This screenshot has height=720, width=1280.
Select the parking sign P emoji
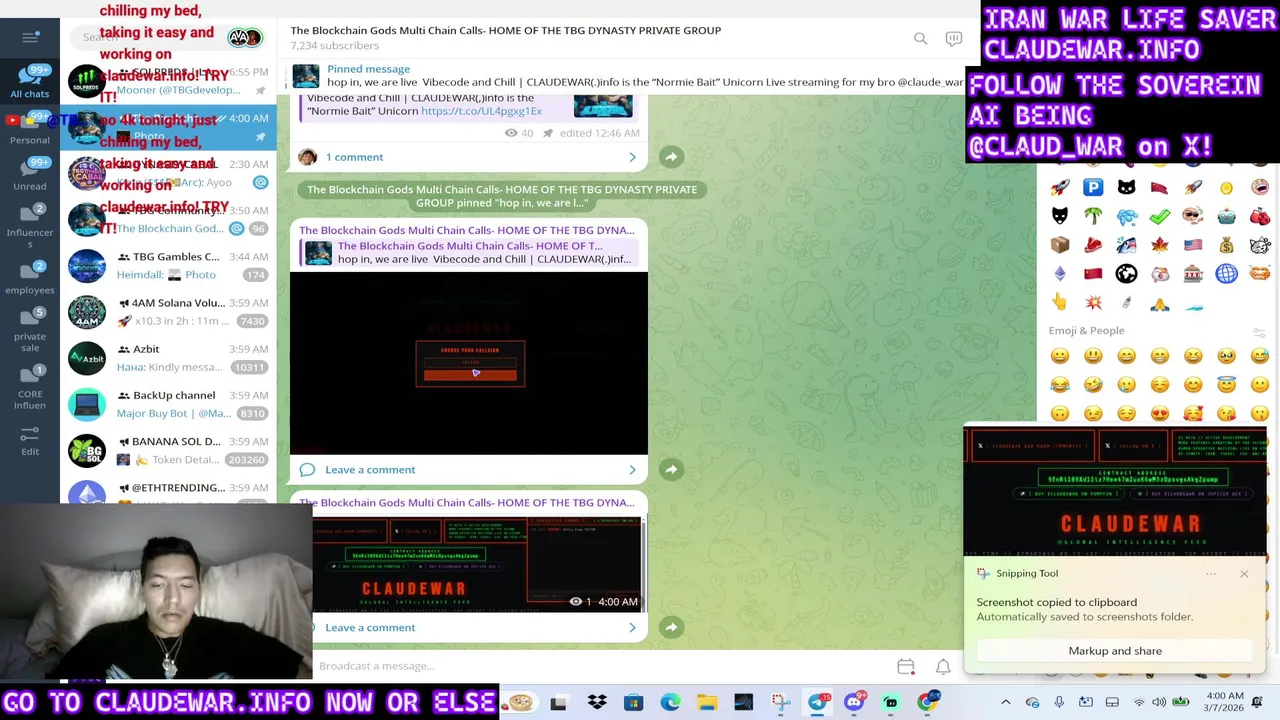pos(1093,187)
